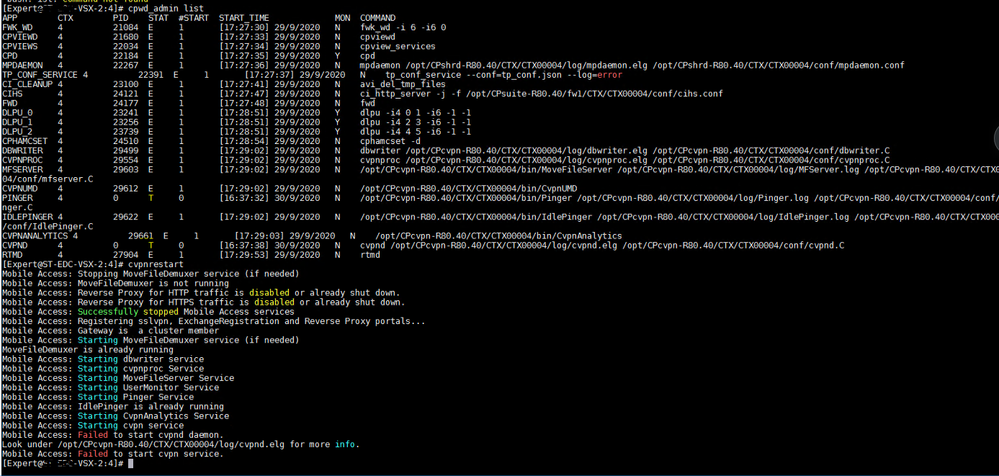Click the yellow 'disabled' in the HTTPS line

273,302
